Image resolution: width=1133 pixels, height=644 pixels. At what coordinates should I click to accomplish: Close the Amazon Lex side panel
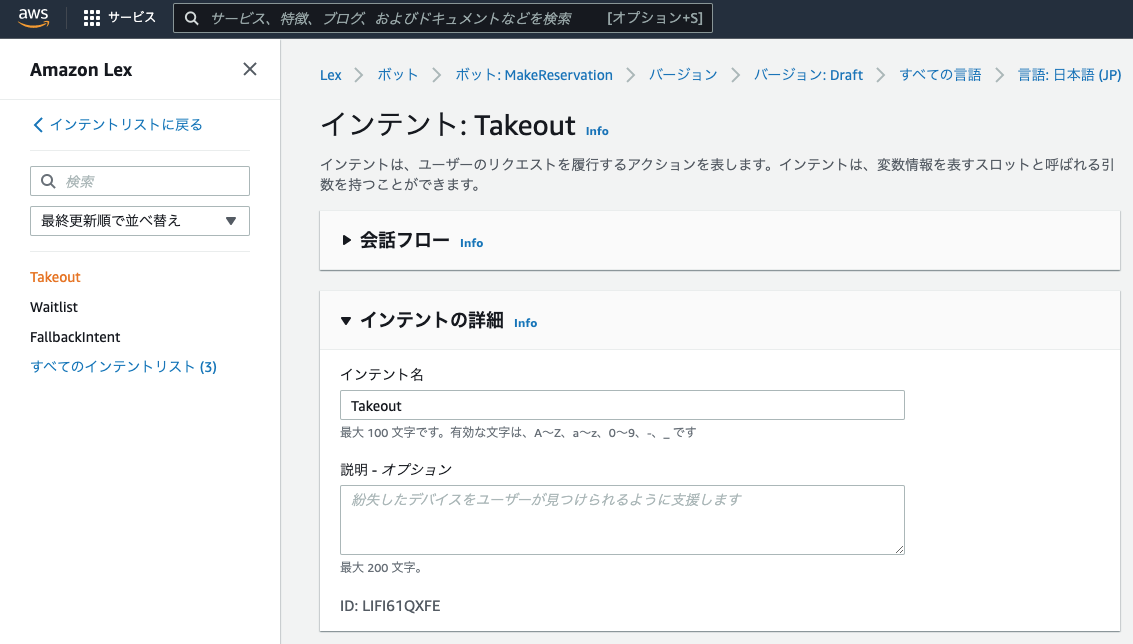point(250,69)
